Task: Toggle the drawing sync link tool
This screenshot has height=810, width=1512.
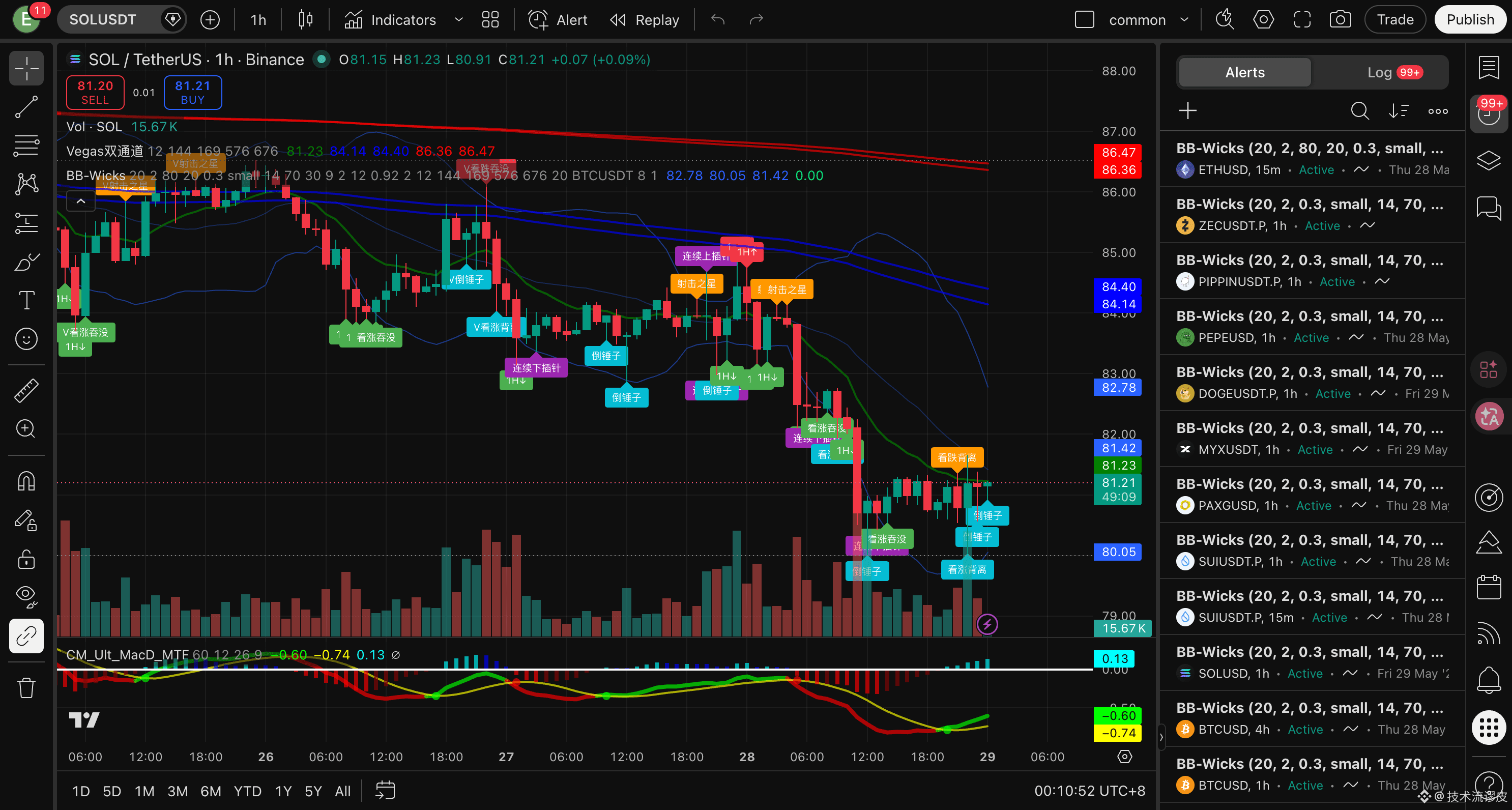Action: click(x=26, y=635)
